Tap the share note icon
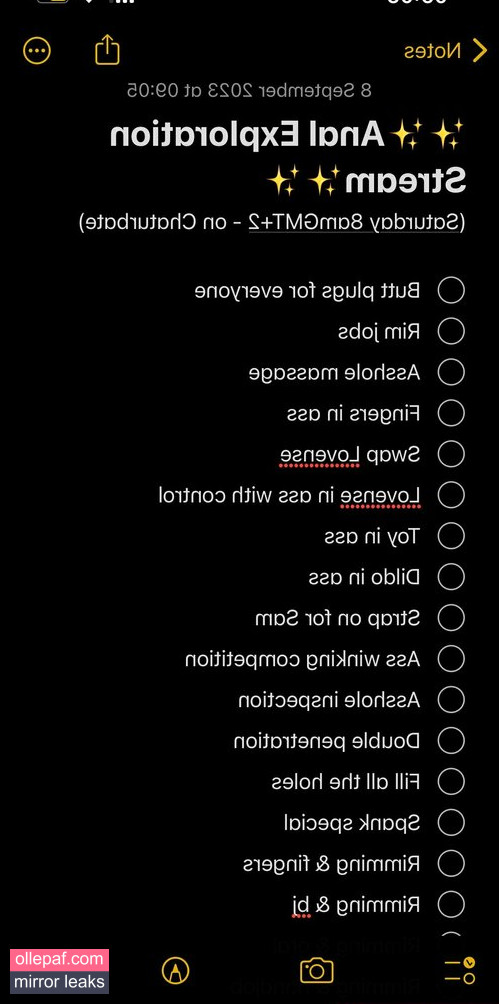Viewport: 499px width, 1004px height. [x=107, y=49]
